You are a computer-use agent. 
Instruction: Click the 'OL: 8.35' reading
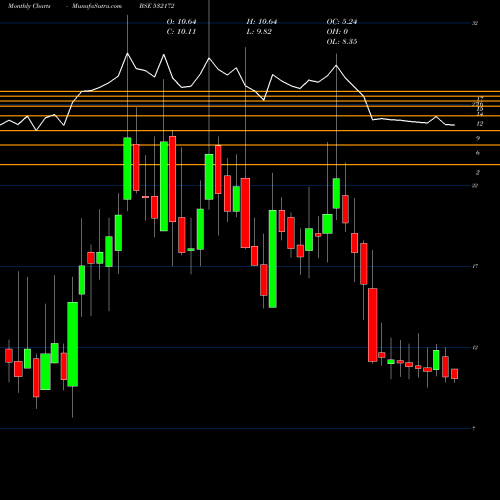pos(342,42)
